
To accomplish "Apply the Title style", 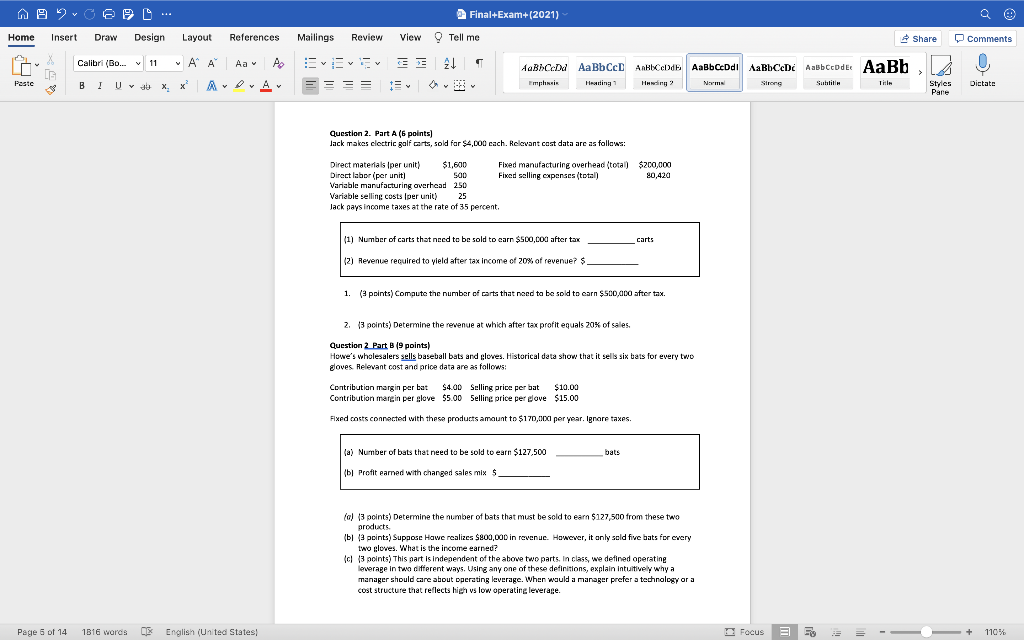I will pos(886,72).
